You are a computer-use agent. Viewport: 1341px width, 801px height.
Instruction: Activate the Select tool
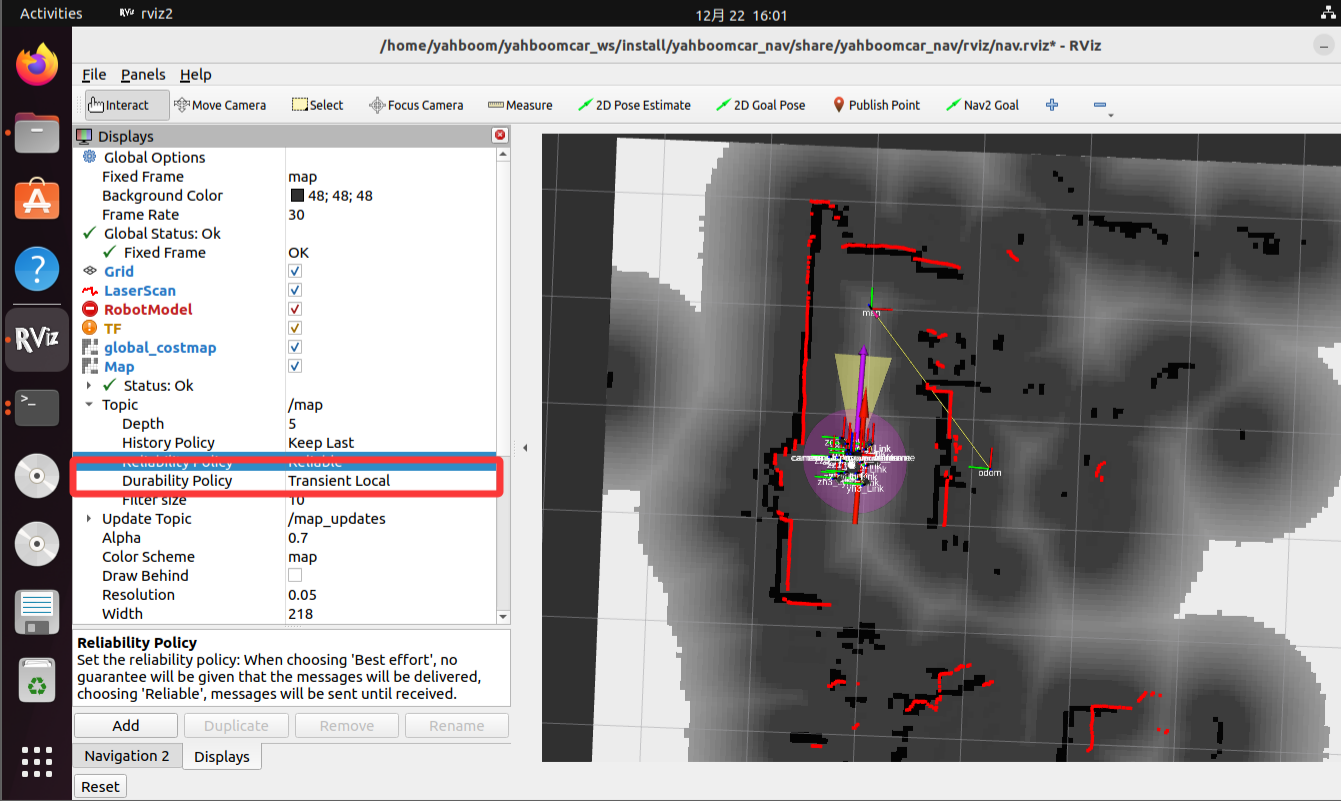tap(317, 105)
